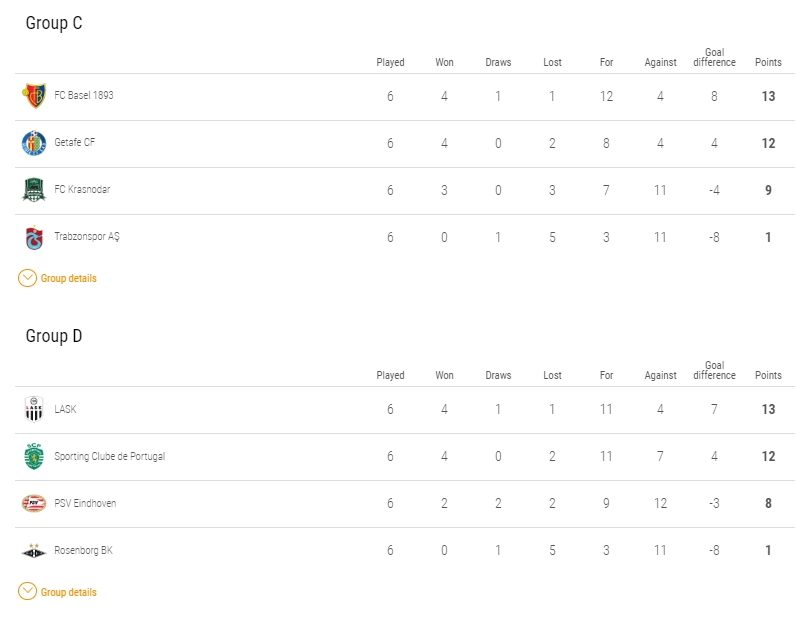Expand the Group D details chevron
Image resolution: width=796 pixels, height=621 pixels.
[27, 592]
